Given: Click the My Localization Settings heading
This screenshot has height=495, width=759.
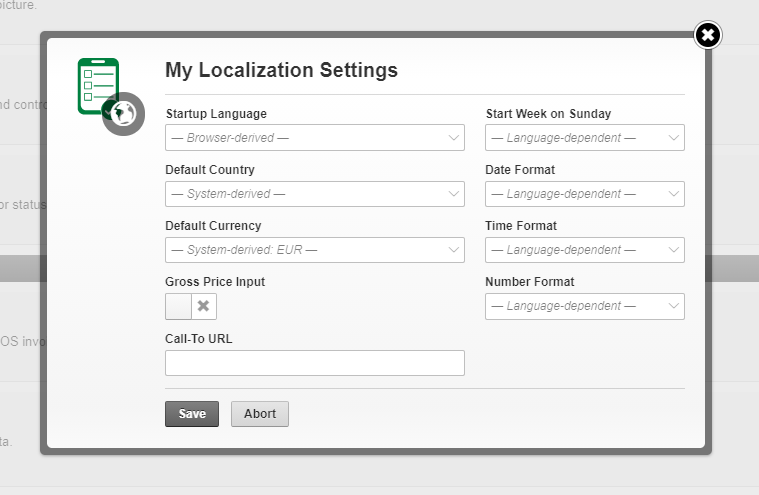Looking at the screenshot, I should tap(281, 70).
